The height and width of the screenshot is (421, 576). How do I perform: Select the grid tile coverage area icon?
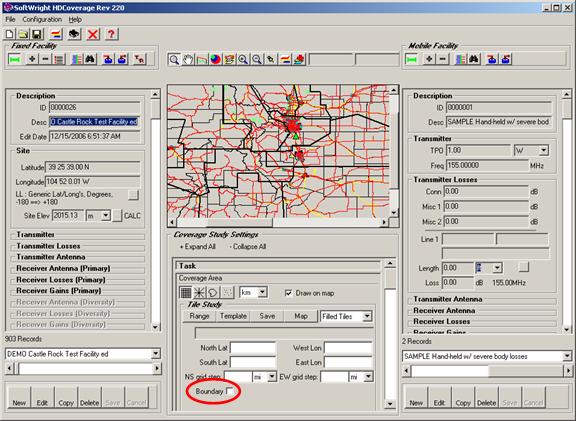(186, 293)
